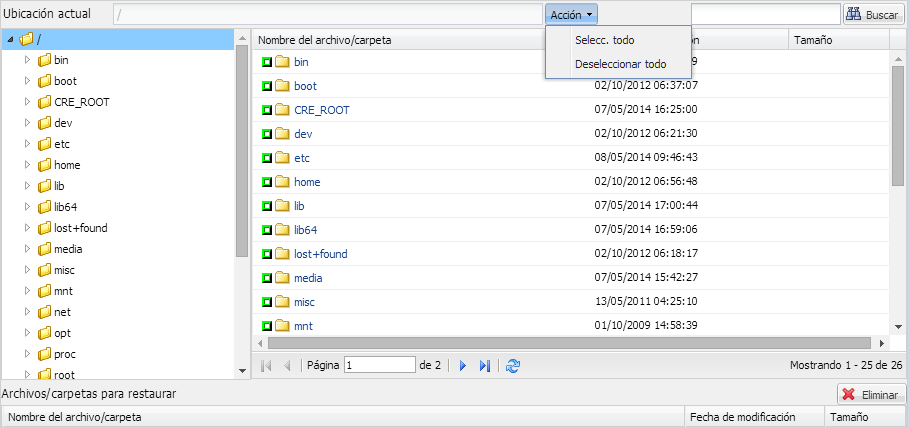Image resolution: width=909 pixels, height=427 pixels.
Task: Expand the mnt node in tree panel
Action: pyautogui.click(x=27, y=291)
